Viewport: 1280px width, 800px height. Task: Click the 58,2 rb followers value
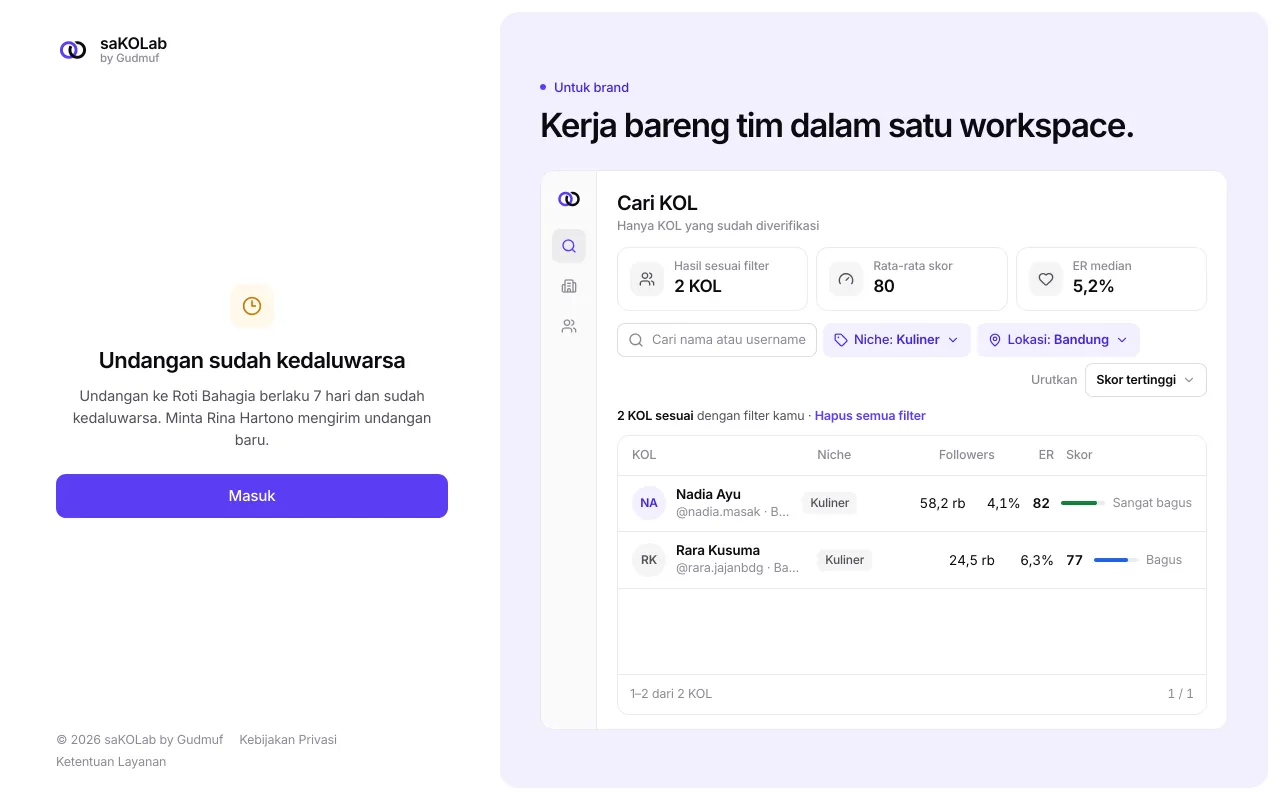(x=943, y=503)
